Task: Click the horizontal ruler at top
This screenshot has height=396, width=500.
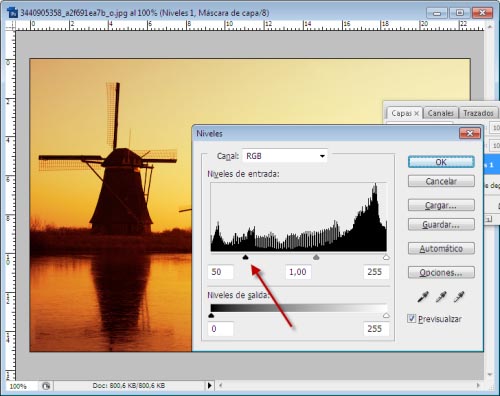Action: (250, 25)
